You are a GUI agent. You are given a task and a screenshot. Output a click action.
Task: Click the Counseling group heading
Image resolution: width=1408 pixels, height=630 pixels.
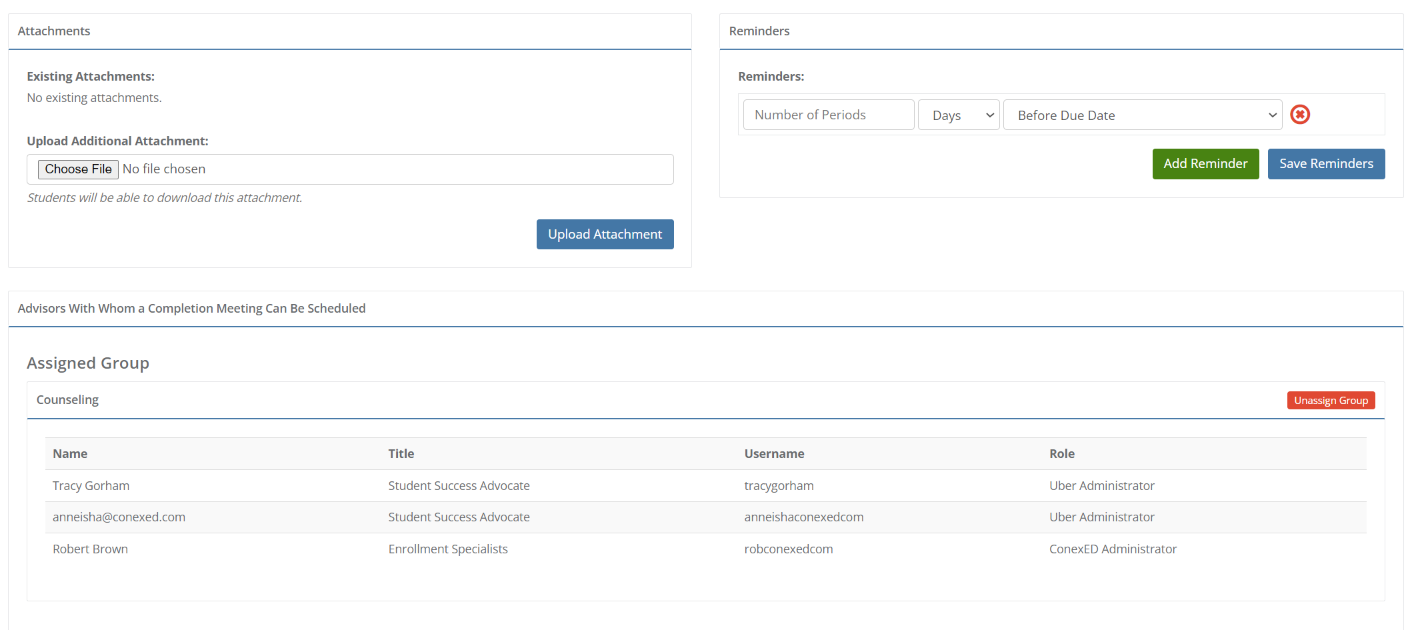[x=68, y=400]
